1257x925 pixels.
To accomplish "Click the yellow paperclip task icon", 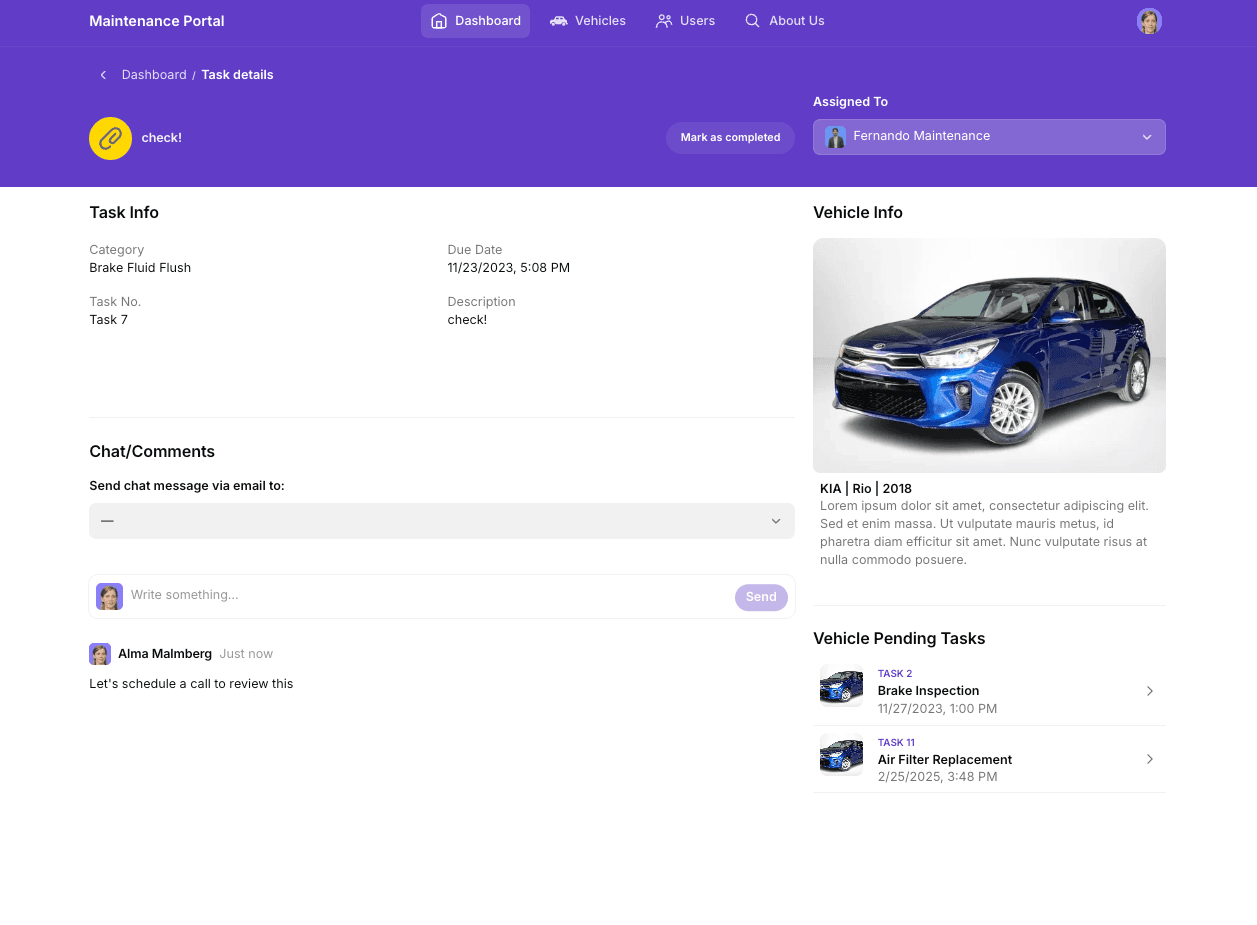I will coord(110,138).
